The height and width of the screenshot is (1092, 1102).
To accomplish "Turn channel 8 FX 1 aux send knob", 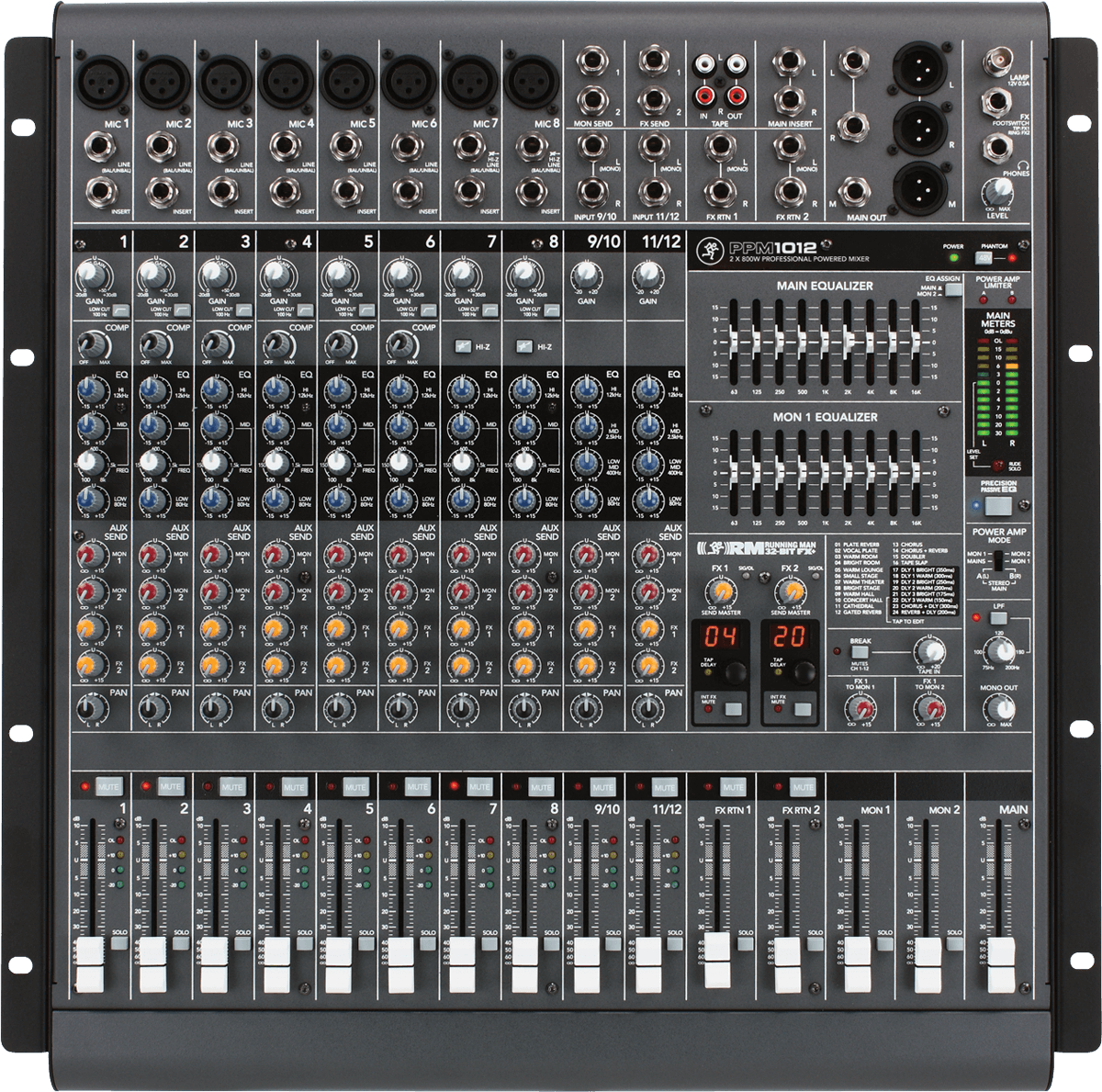I will point(523,629).
